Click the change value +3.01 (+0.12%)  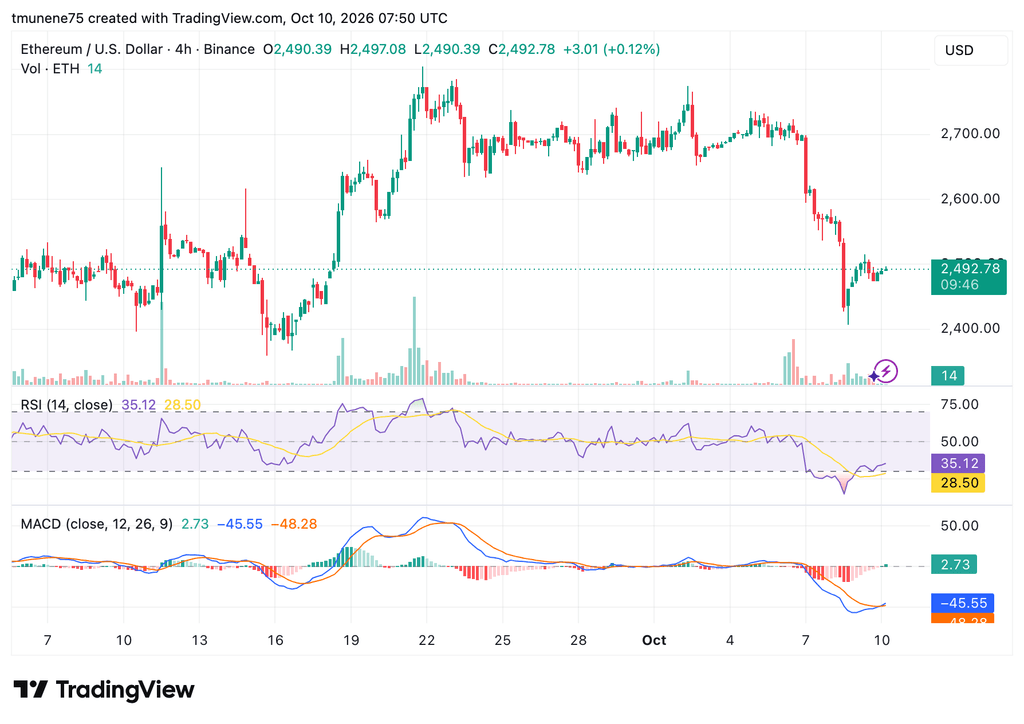[x=611, y=50]
